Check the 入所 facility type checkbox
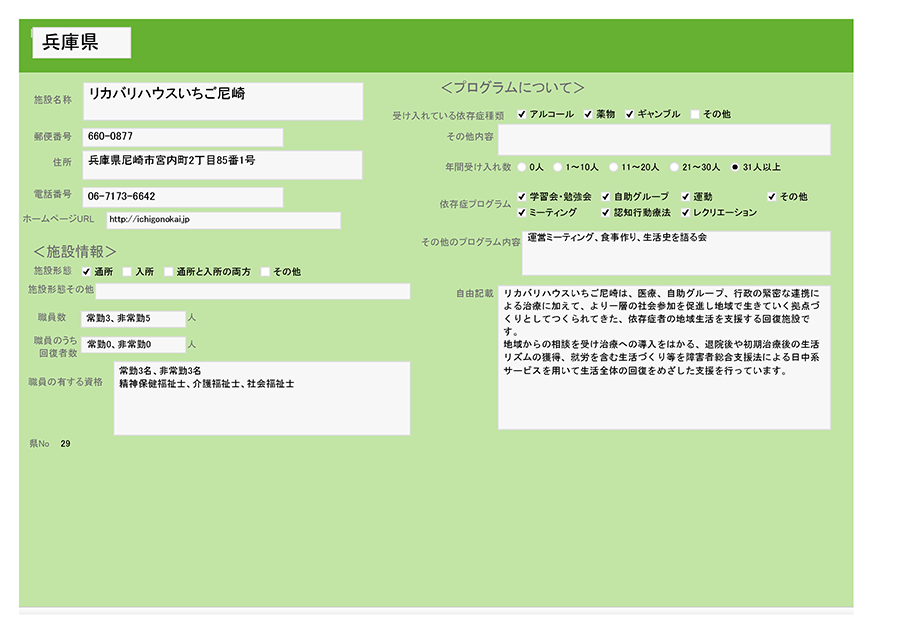The image size is (897, 634). (127, 271)
